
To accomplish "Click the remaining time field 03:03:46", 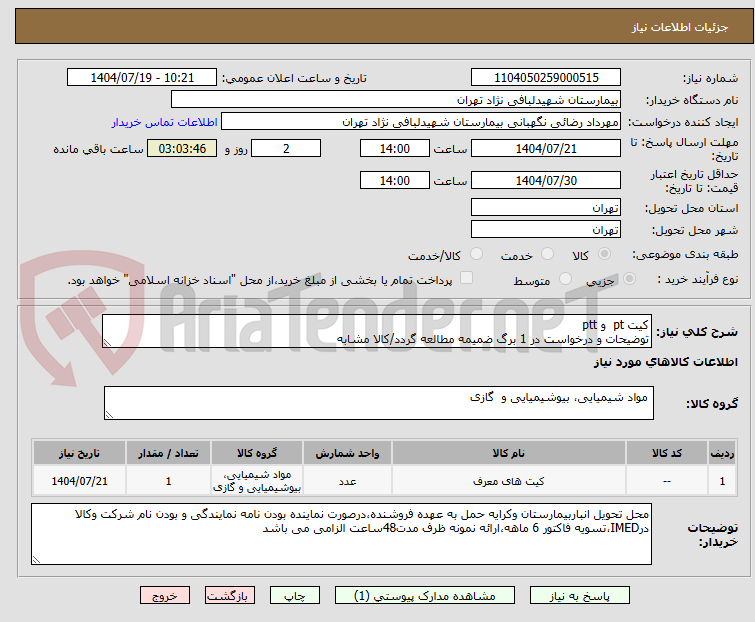I will tap(182, 148).
